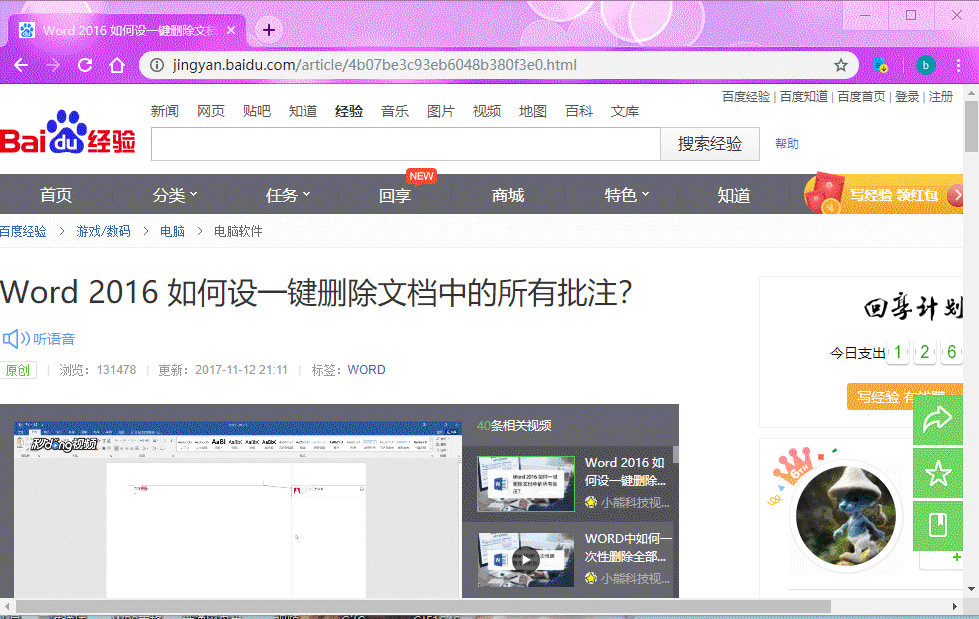The width and height of the screenshot is (979, 619).
Task: Open 商城 in navigation bar
Action: point(508,195)
